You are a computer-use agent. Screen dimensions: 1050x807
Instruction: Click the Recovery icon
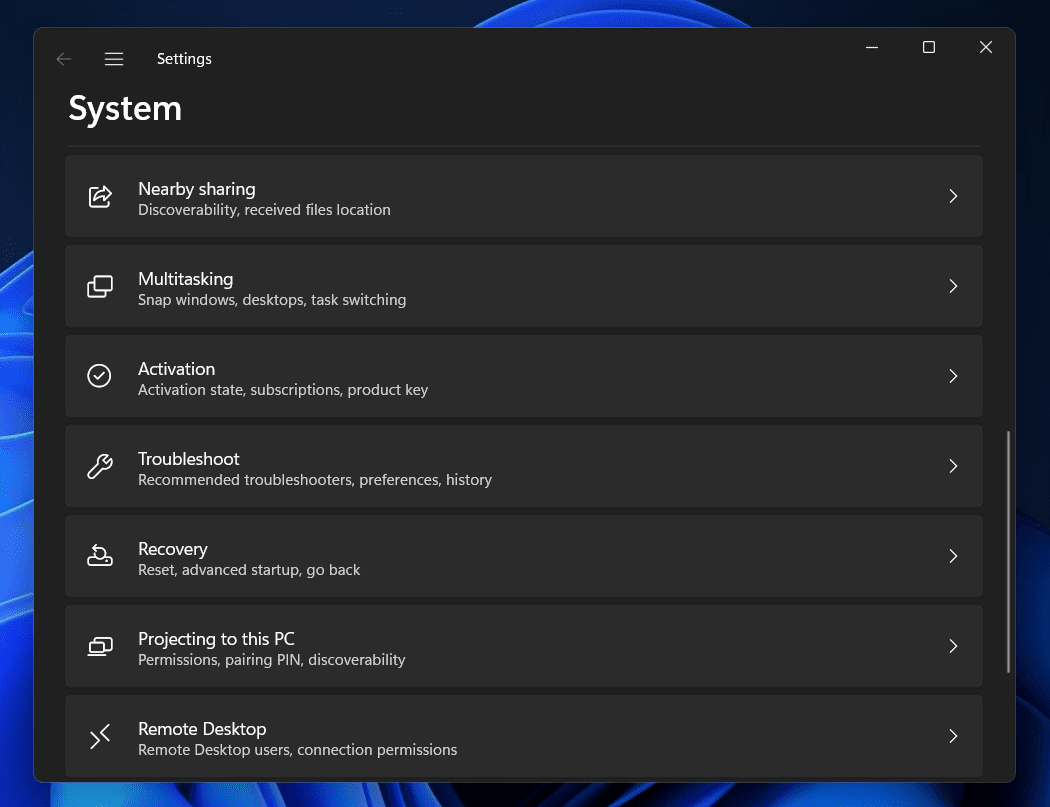(100, 556)
